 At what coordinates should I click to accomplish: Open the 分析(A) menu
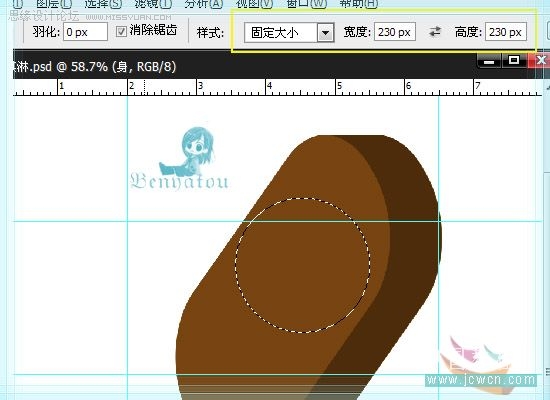[204, 4]
